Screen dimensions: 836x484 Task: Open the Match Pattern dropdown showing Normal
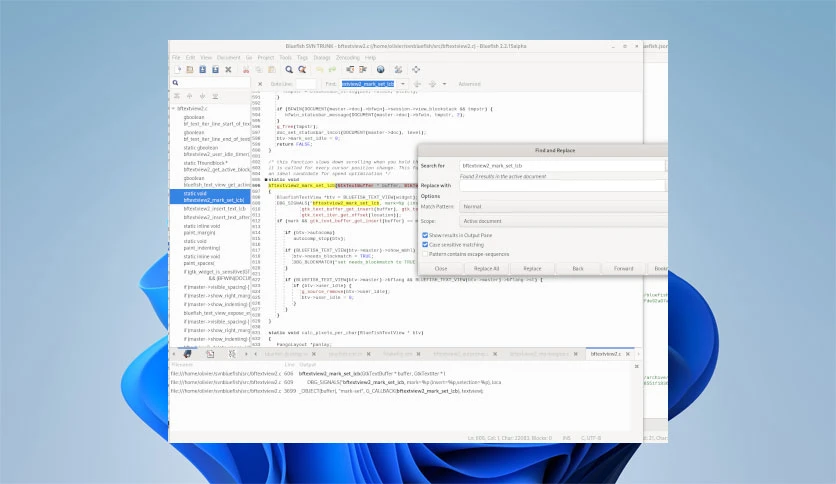coord(563,207)
